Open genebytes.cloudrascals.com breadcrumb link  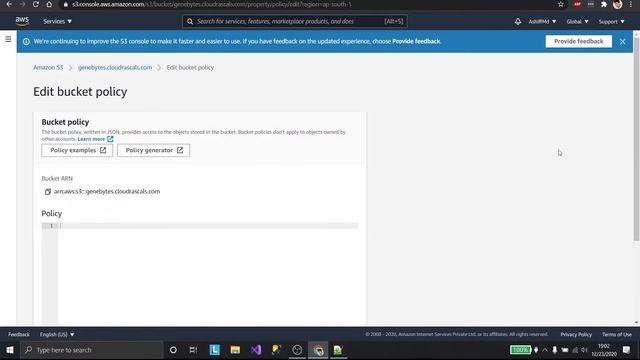click(x=115, y=67)
